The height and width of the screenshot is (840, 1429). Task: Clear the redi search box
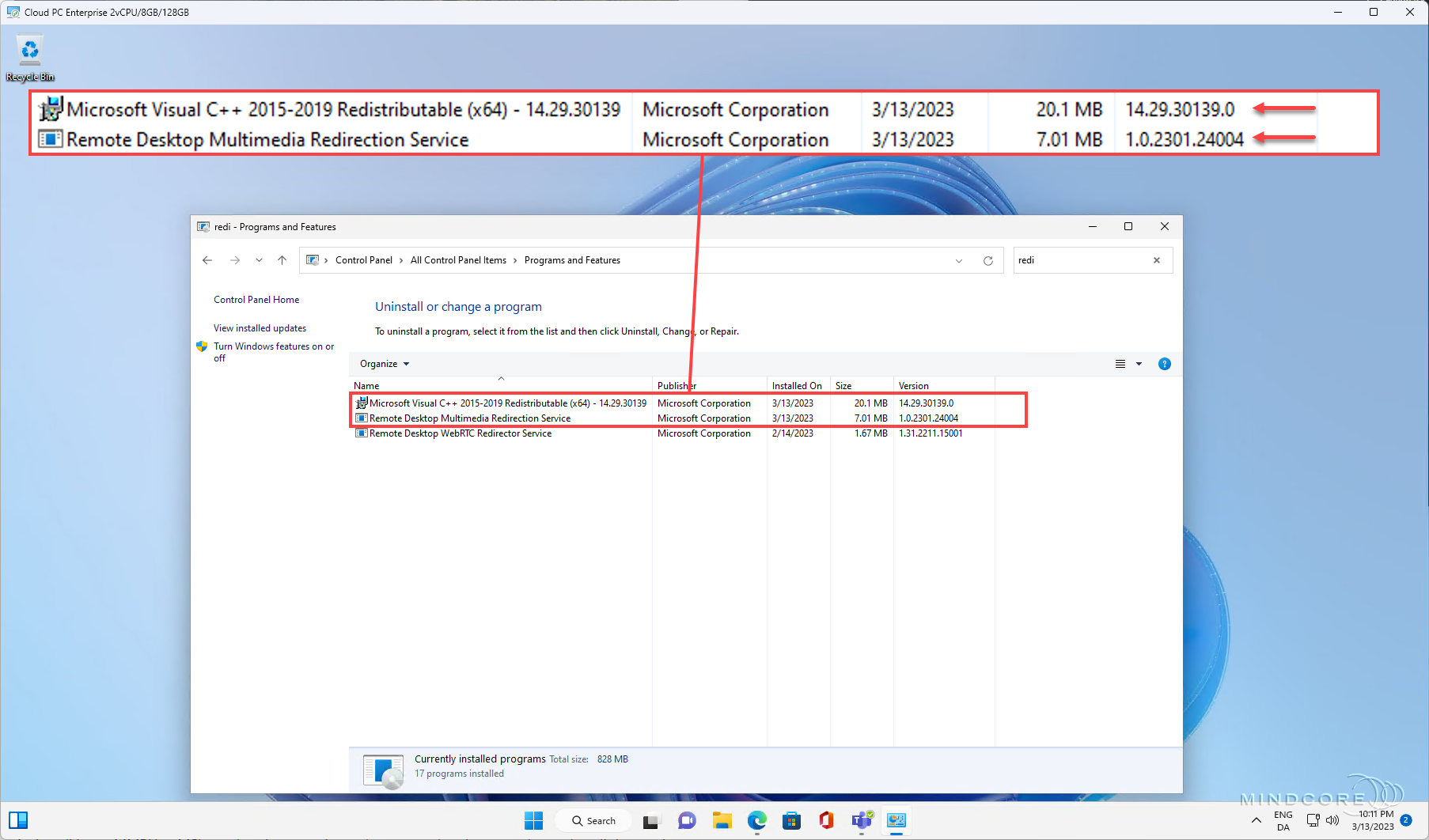1156,260
